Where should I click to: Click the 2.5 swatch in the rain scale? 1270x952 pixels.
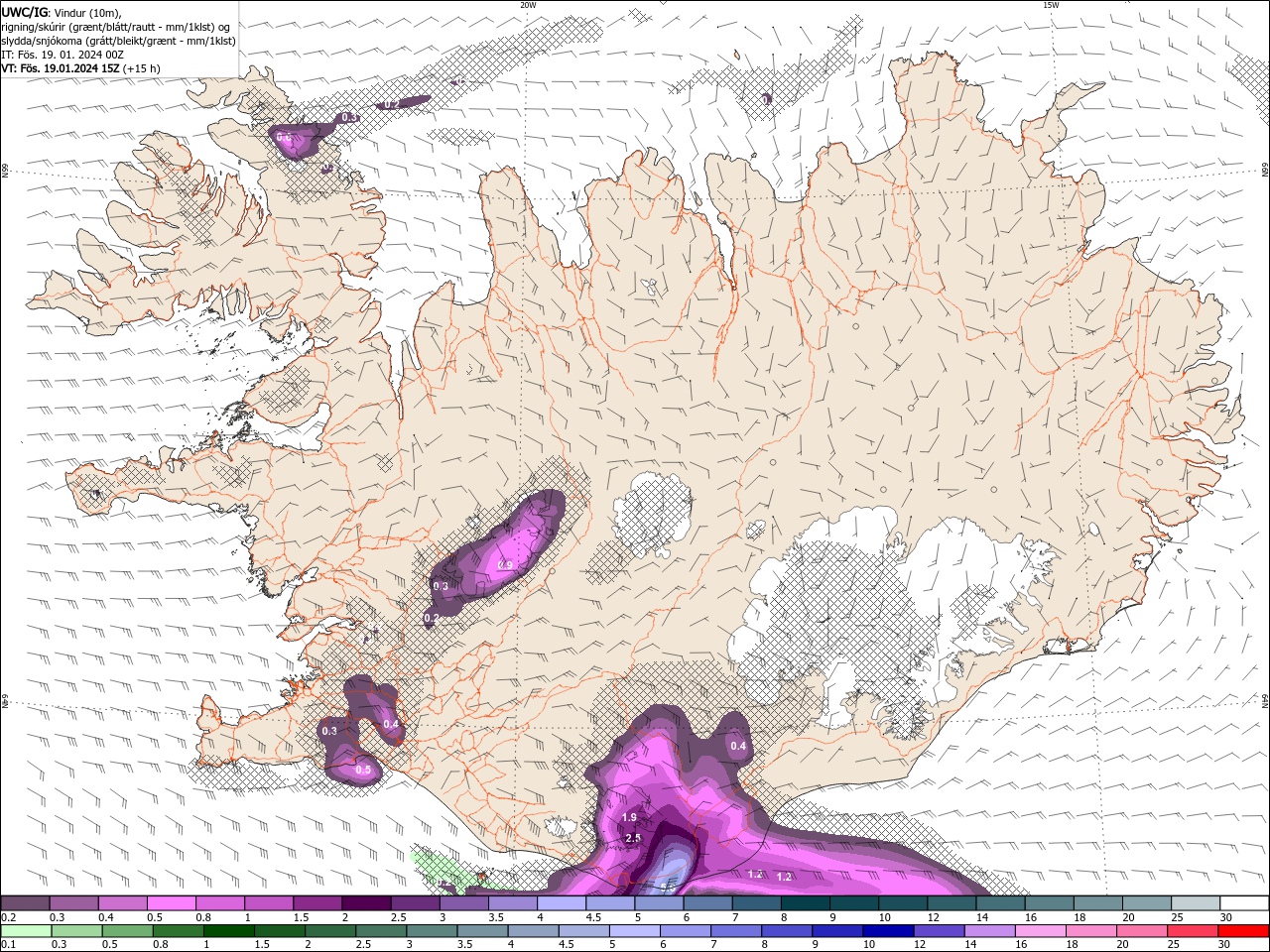tap(380, 931)
